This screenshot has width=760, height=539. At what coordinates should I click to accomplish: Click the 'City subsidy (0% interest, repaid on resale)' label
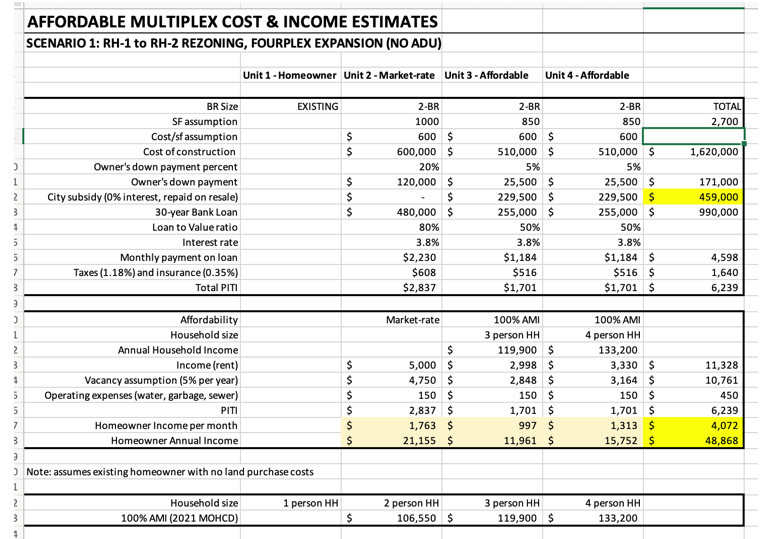click(142, 197)
